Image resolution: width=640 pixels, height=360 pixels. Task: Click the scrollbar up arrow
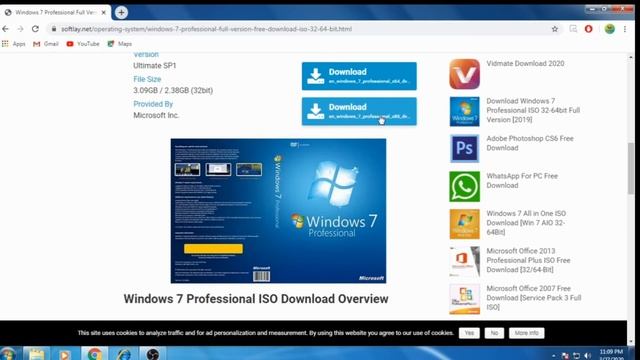(631, 58)
